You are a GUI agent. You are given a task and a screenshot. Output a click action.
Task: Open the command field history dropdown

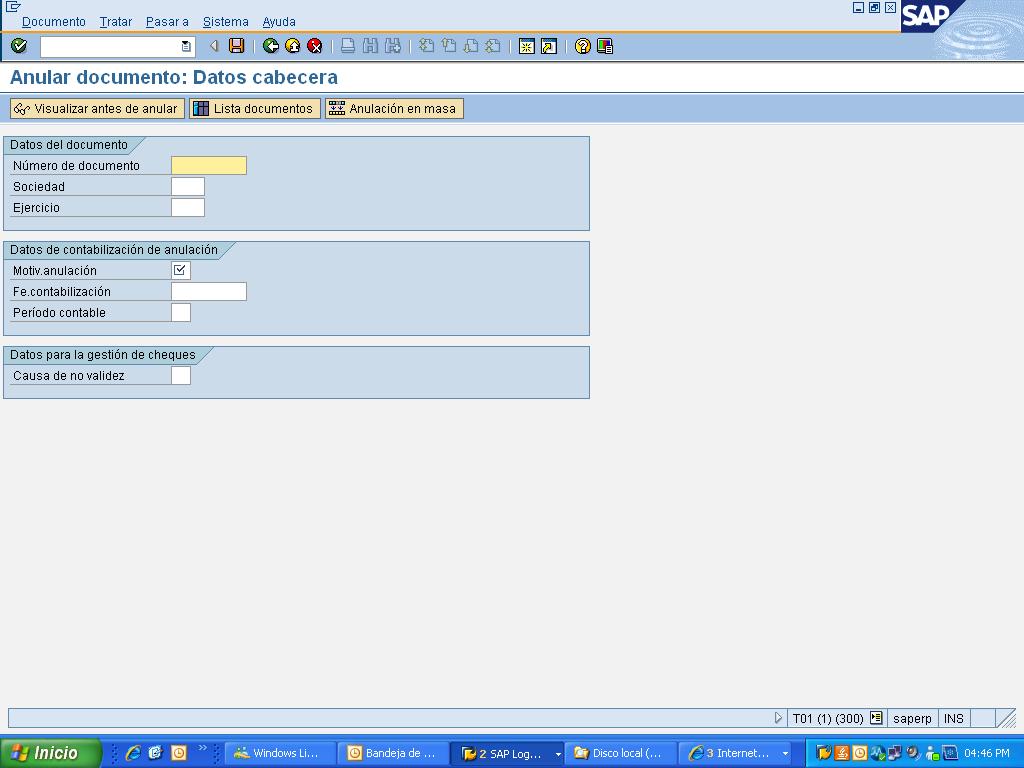186,46
